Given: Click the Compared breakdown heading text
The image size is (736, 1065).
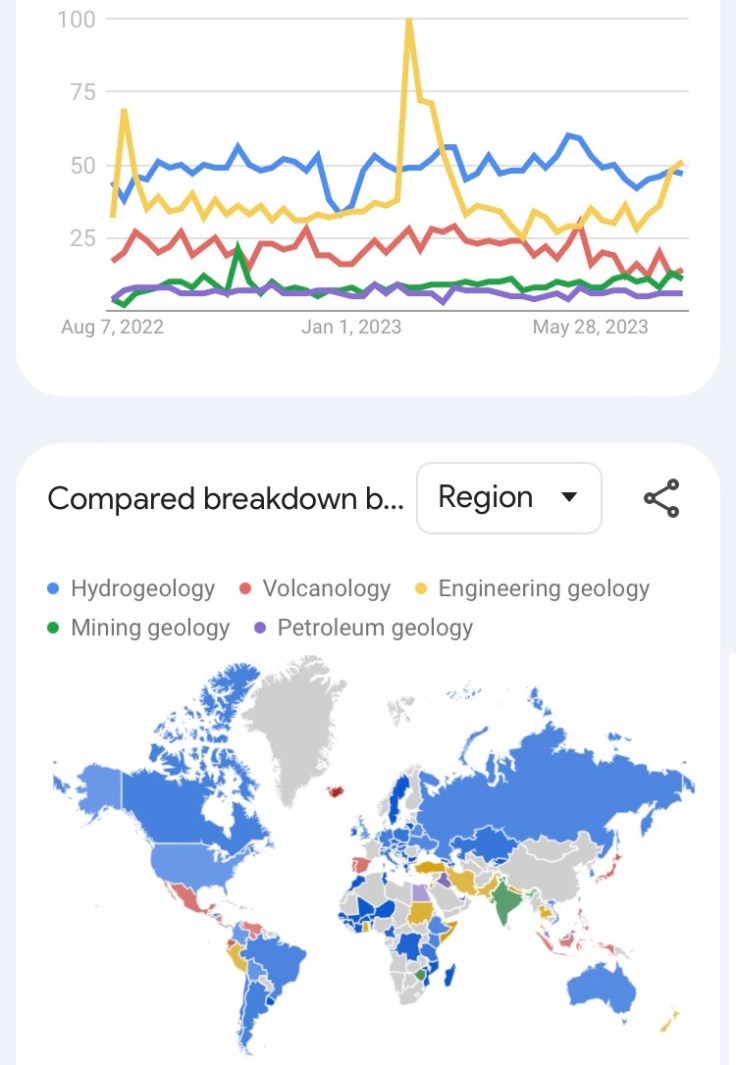Looking at the screenshot, I should 225,498.
